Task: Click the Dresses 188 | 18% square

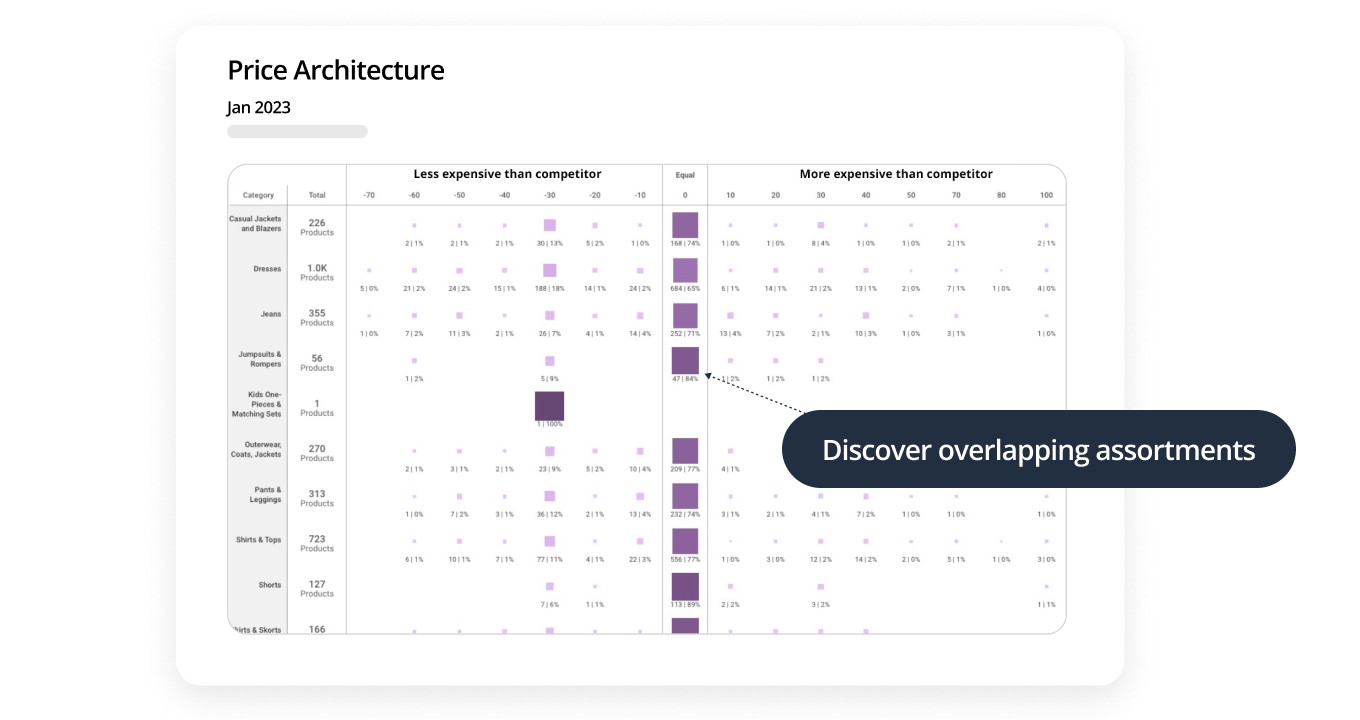Action: 549,270
